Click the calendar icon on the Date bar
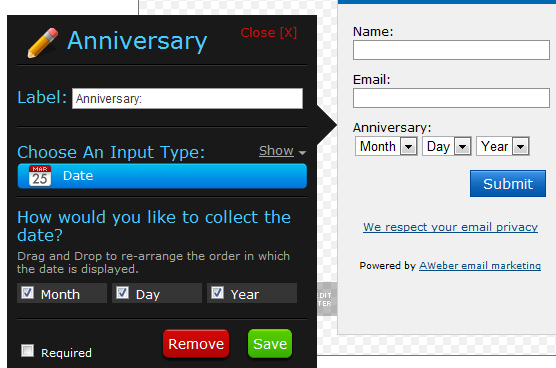Screen dimensions: 556x368 (40, 175)
